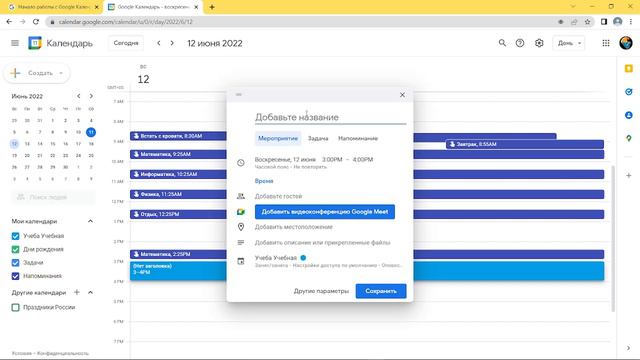Click Добавьте гостей field
Screen dimensions: 640x360
[x=278, y=196]
